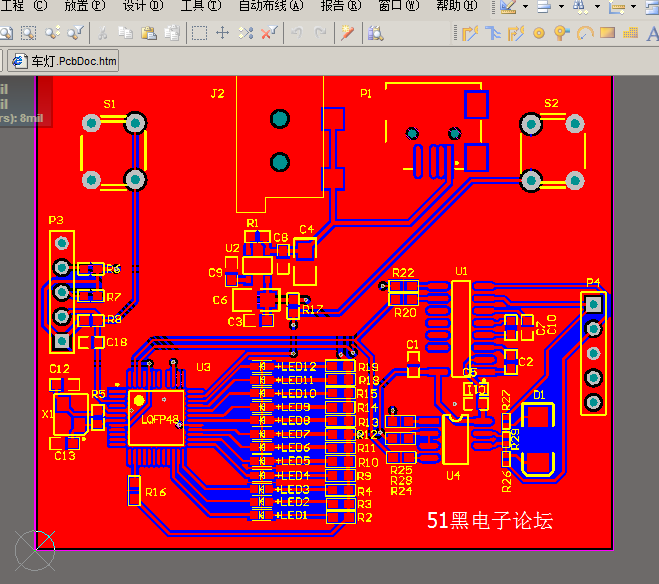Click the P4 header designator
Image resolution: width=659 pixels, height=584 pixels.
point(593,282)
